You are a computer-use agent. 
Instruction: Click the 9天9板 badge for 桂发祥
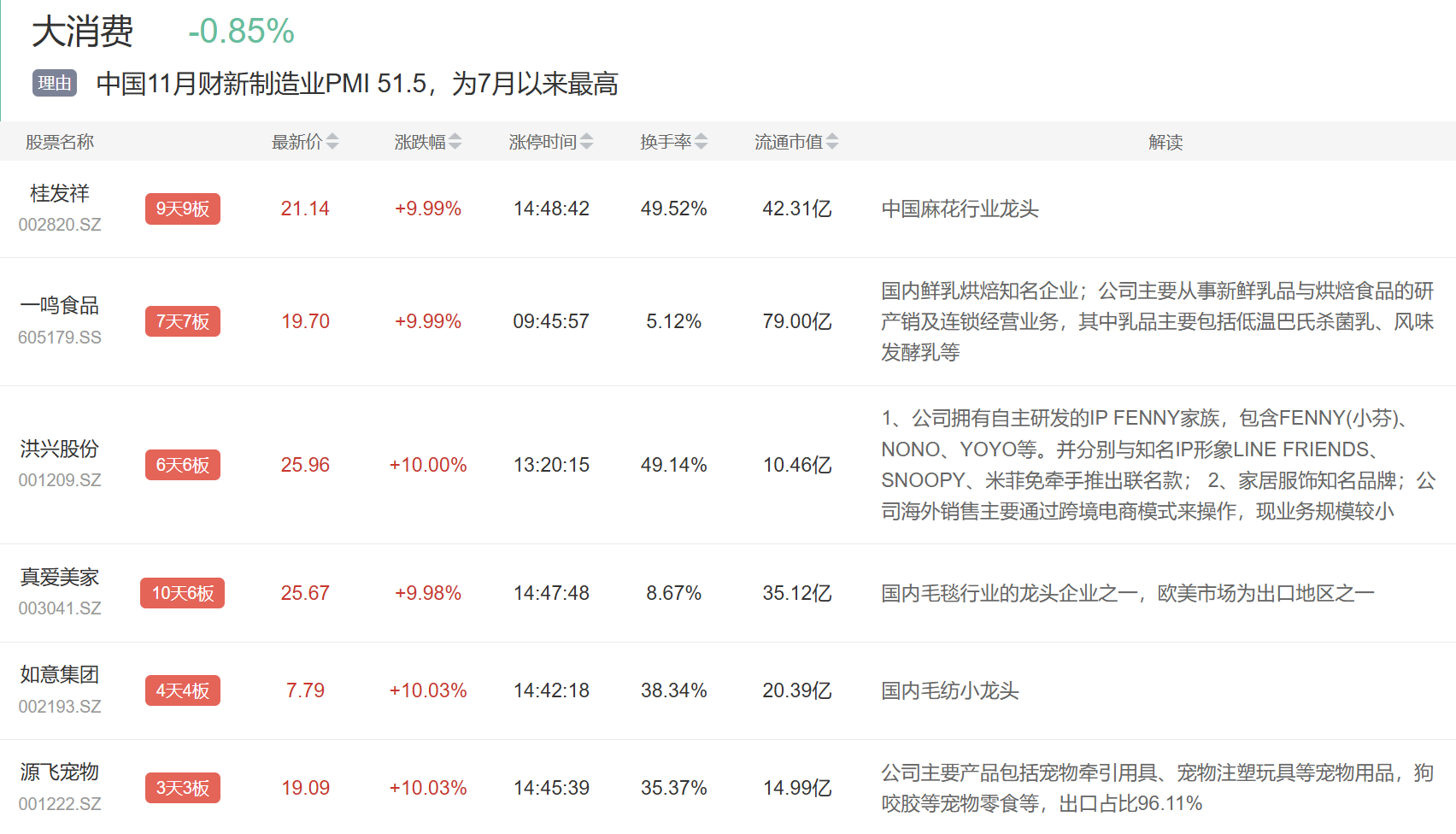(183, 209)
